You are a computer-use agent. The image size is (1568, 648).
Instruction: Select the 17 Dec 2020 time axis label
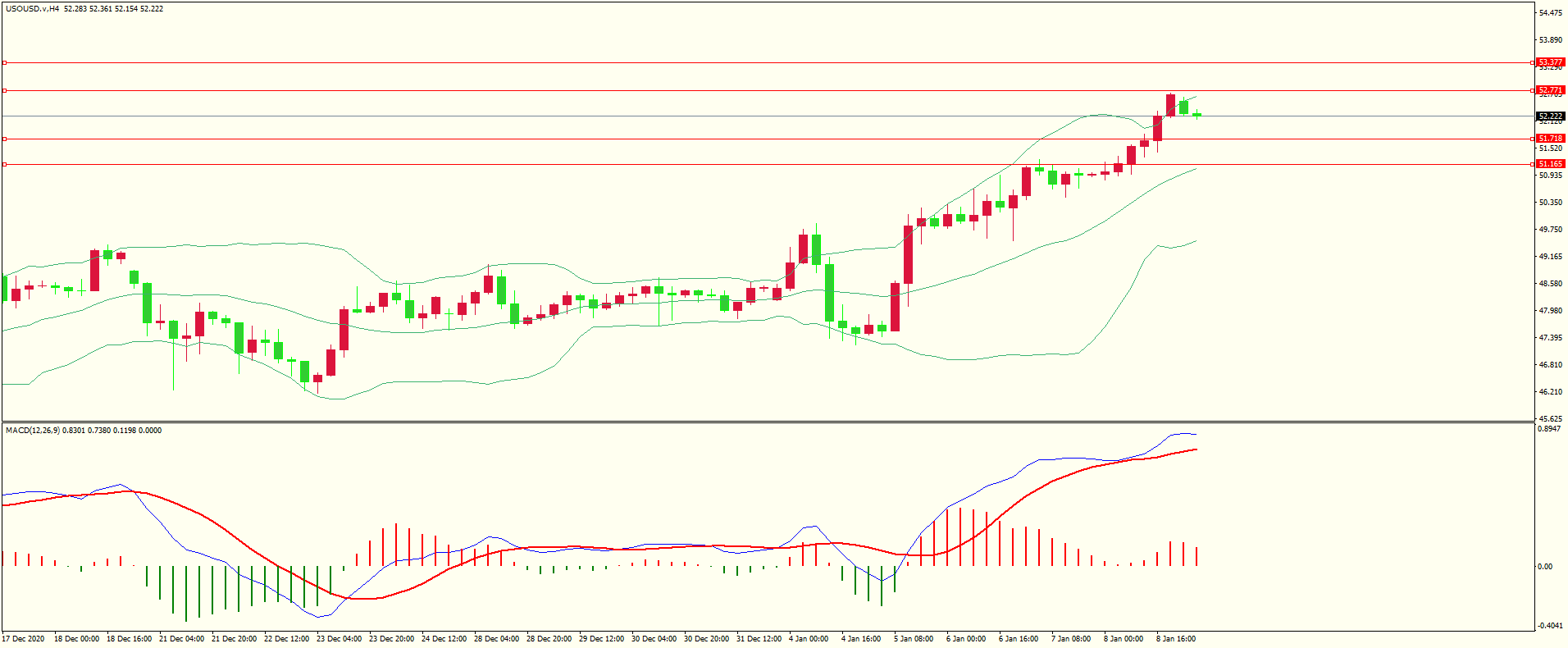24,639
